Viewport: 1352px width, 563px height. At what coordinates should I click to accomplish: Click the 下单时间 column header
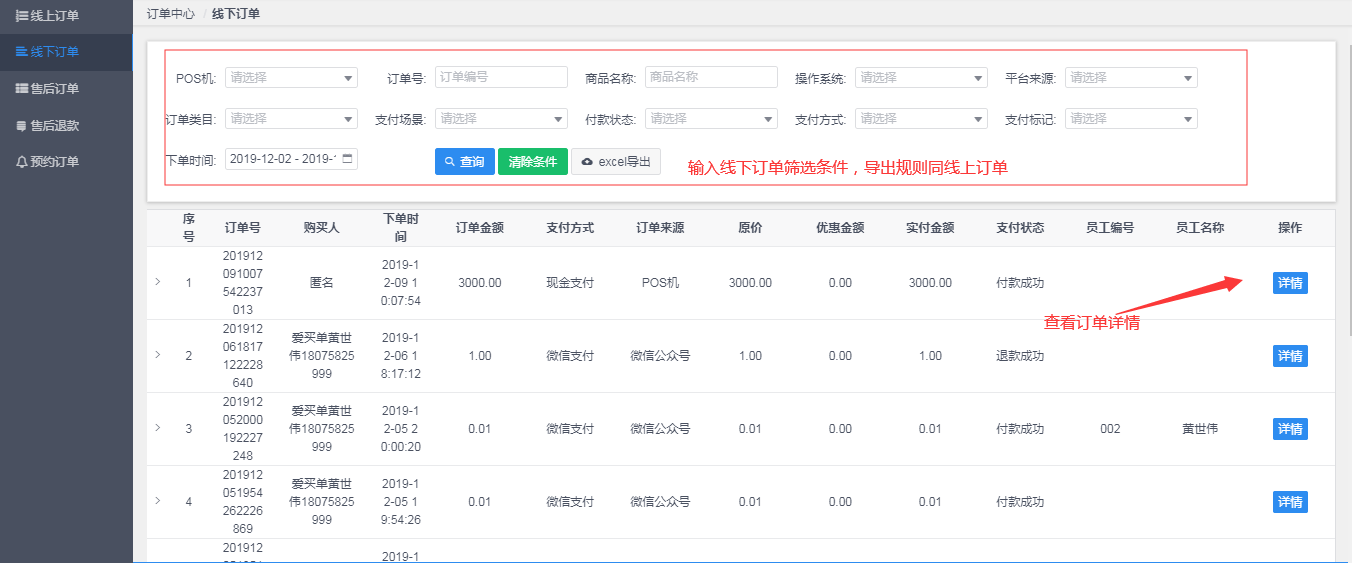pyautogui.click(x=401, y=228)
